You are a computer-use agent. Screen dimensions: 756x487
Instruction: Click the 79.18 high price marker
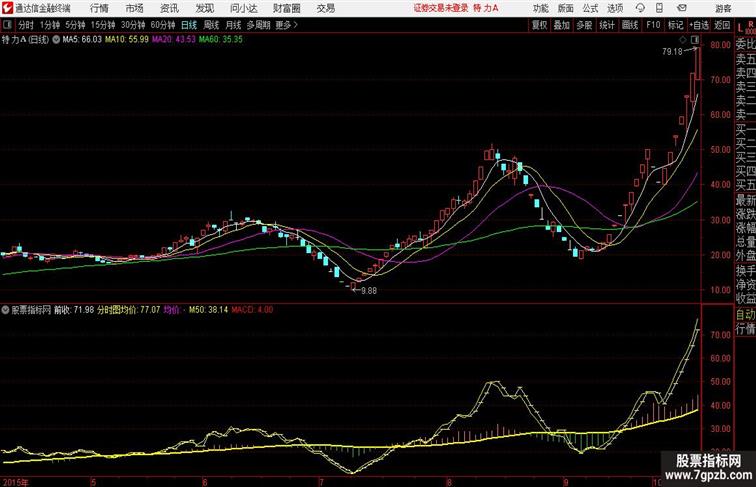[672, 52]
